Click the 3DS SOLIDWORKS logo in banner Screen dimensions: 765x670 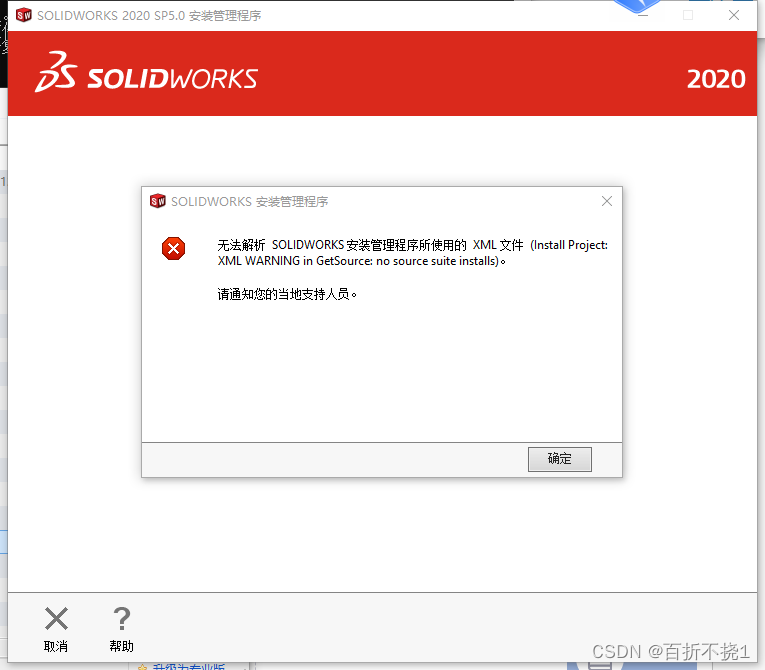pos(146,73)
